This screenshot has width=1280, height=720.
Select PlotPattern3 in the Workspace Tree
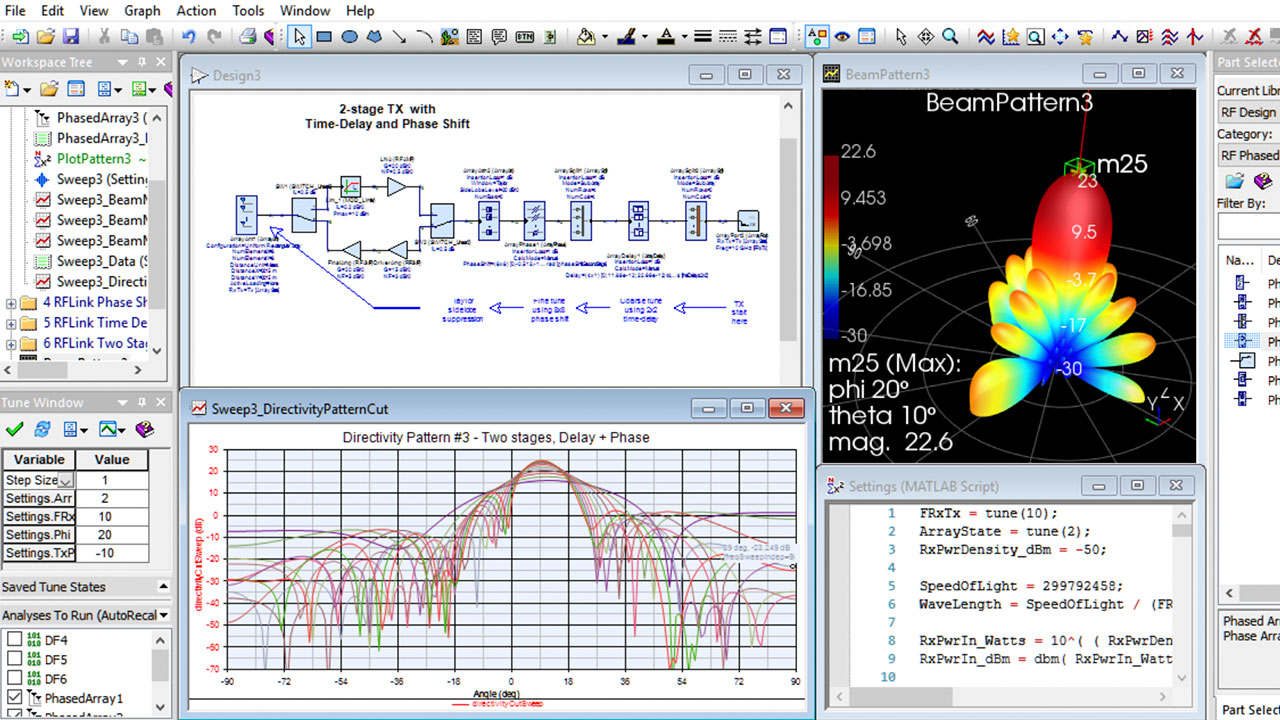(x=93, y=159)
